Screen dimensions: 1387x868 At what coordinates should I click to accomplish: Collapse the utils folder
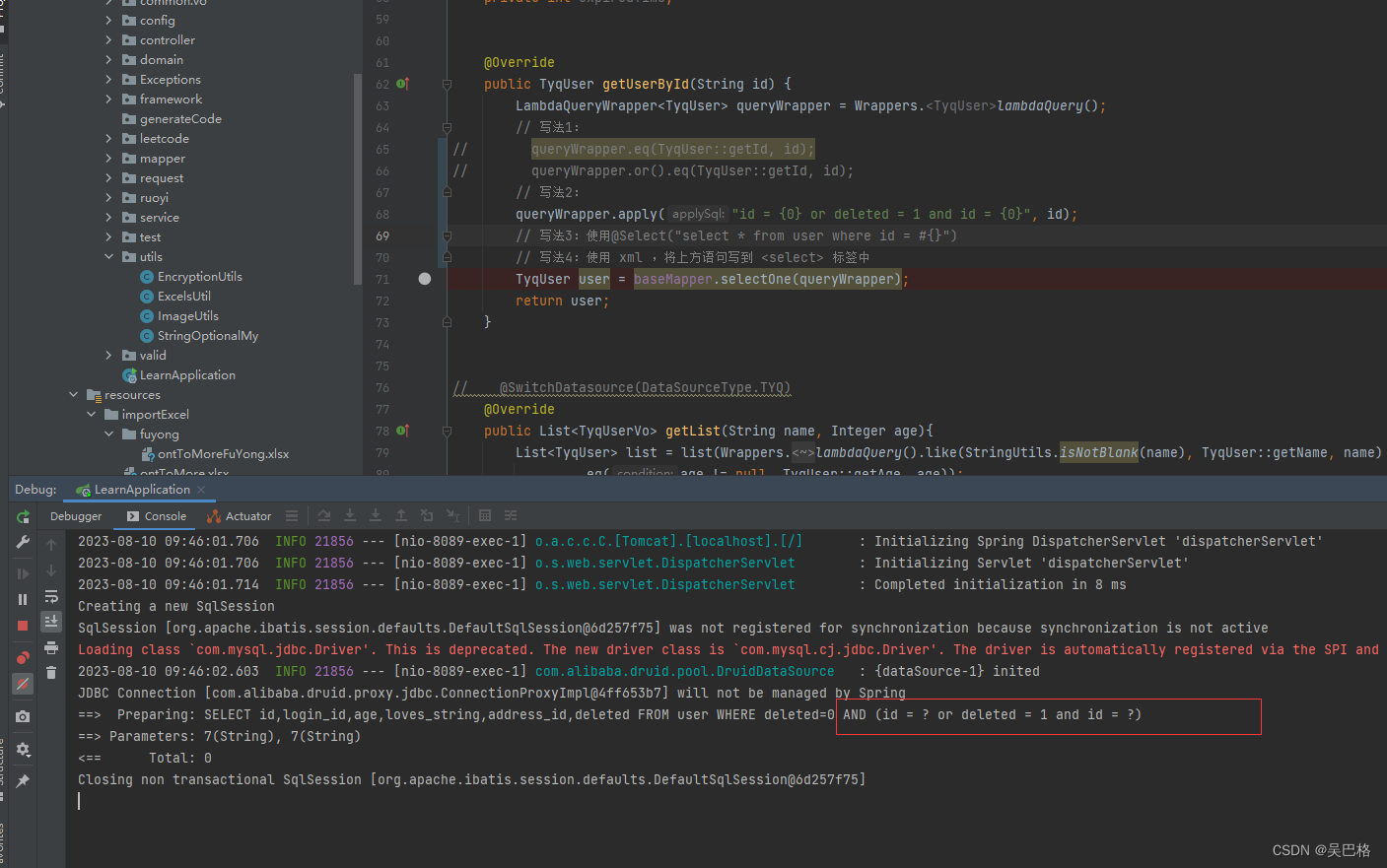108,257
